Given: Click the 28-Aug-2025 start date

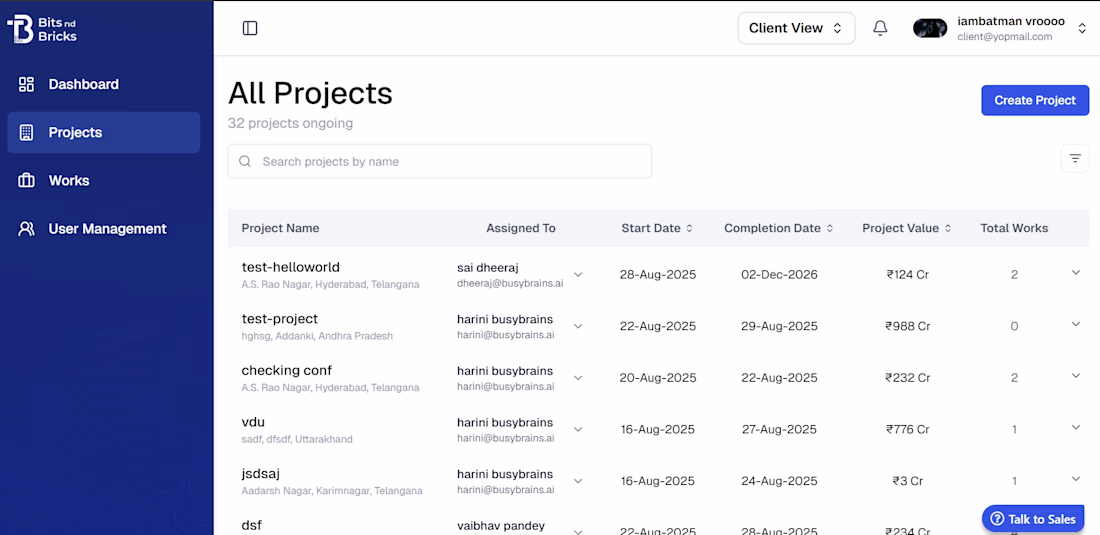Looking at the screenshot, I should click(658, 275).
